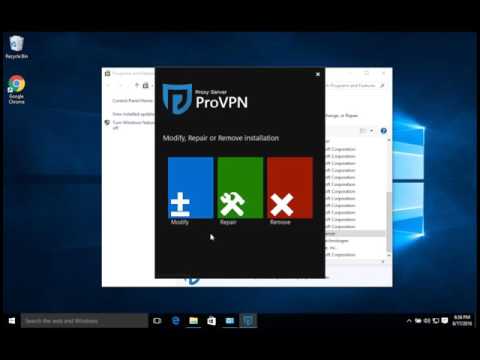Click the taskbar search box
The image size is (480, 360).
pos(84,321)
